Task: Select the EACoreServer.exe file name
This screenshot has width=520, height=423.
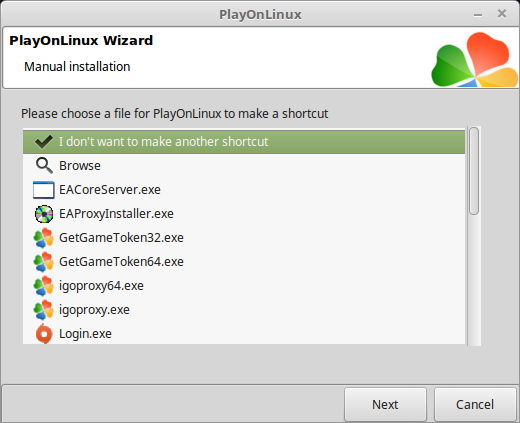Action: (x=110, y=190)
